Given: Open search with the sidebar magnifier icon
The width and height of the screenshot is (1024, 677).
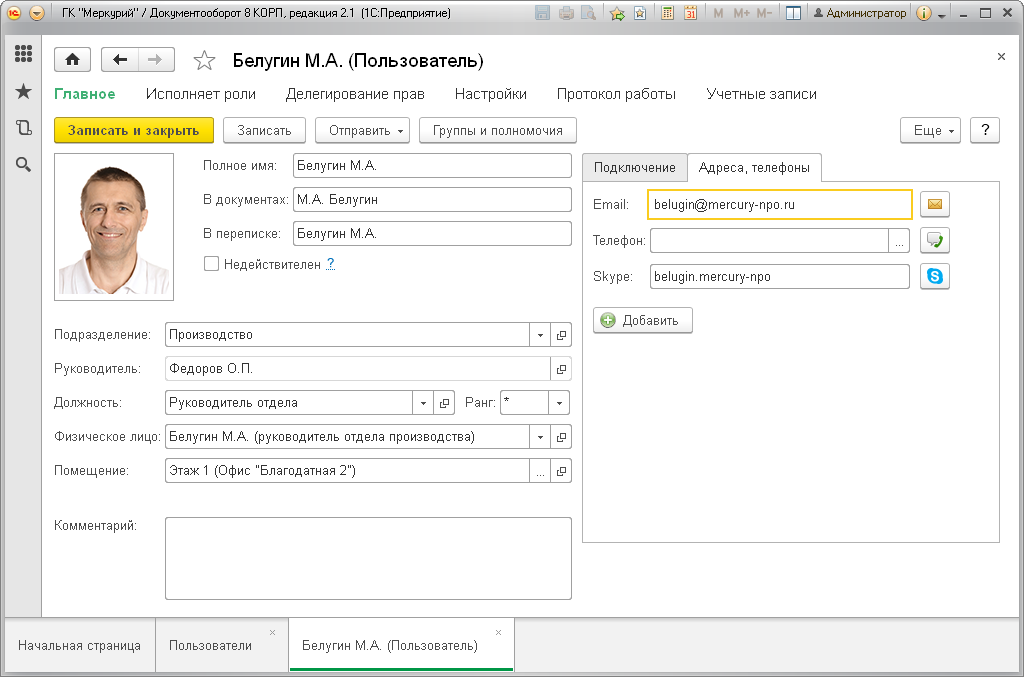Looking at the screenshot, I should [24, 165].
